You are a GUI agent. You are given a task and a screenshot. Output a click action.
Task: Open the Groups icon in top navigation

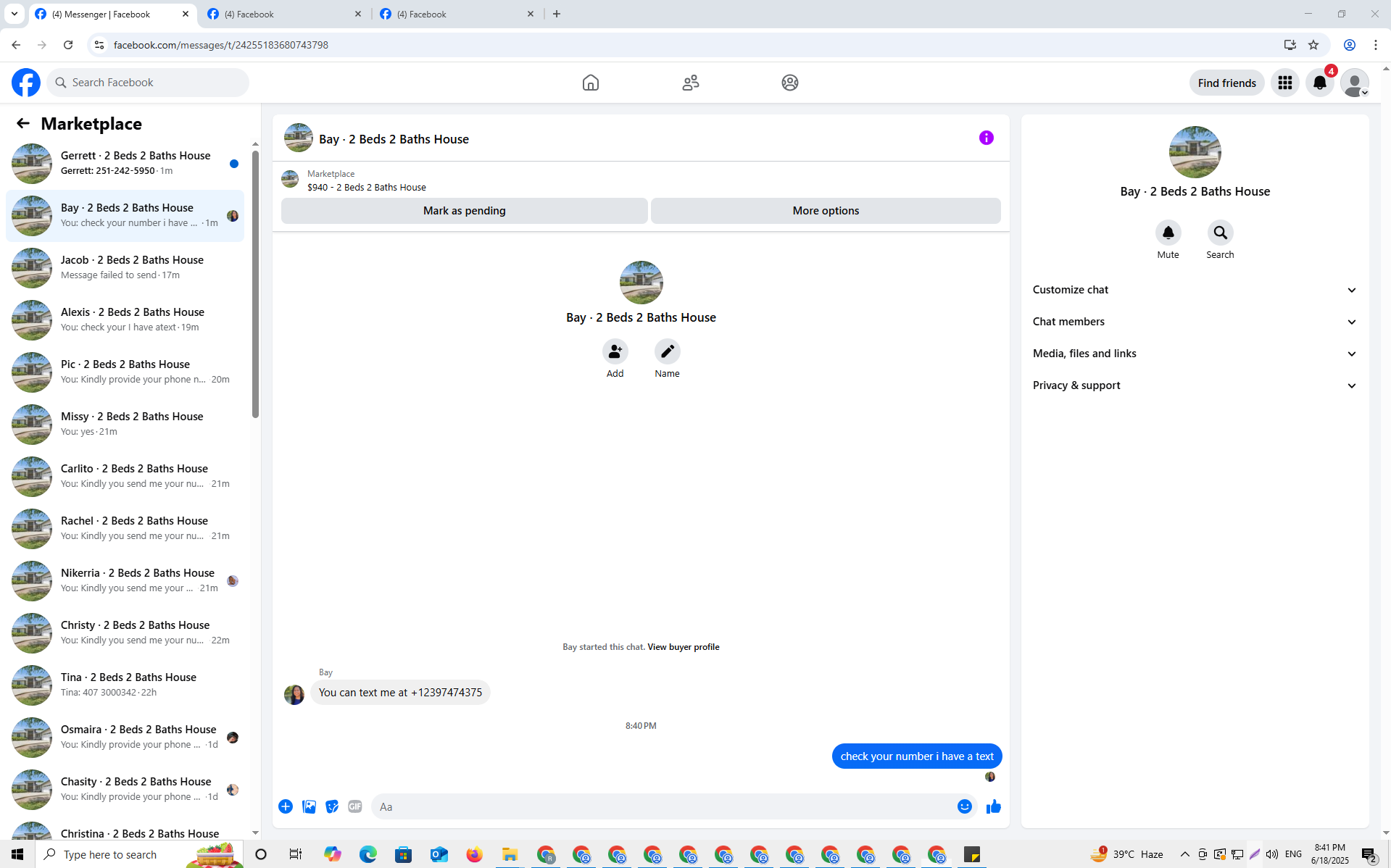[790, 83]
